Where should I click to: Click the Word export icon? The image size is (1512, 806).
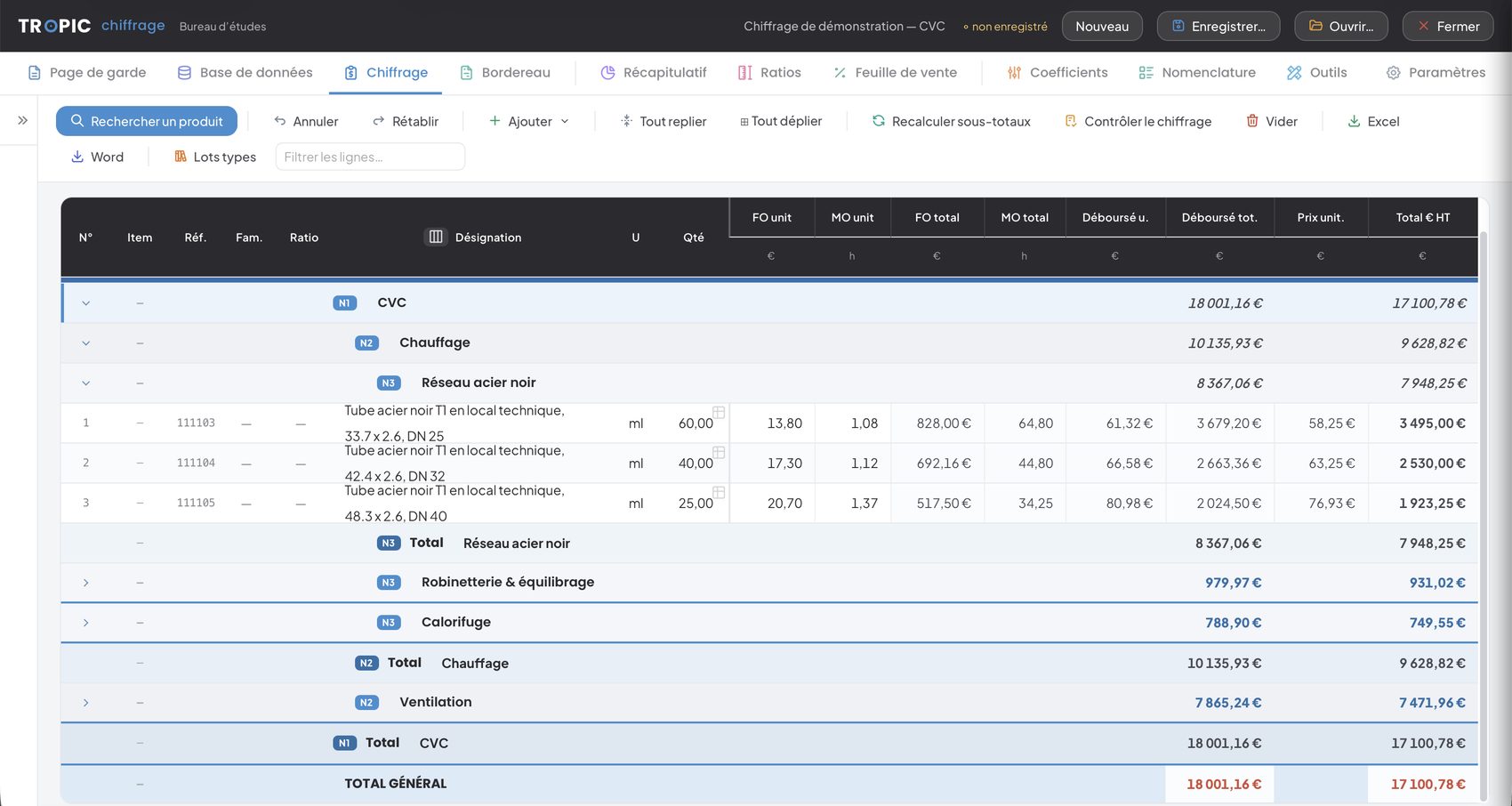pos(77,157)
